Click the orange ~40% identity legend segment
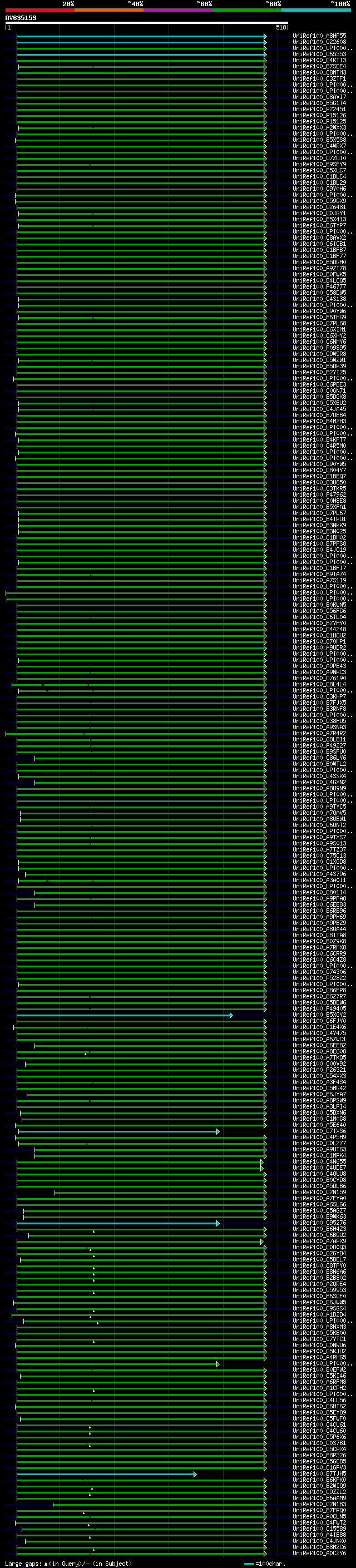The width and height of the screenshot is (356, 1568). [x=109, y=10]
